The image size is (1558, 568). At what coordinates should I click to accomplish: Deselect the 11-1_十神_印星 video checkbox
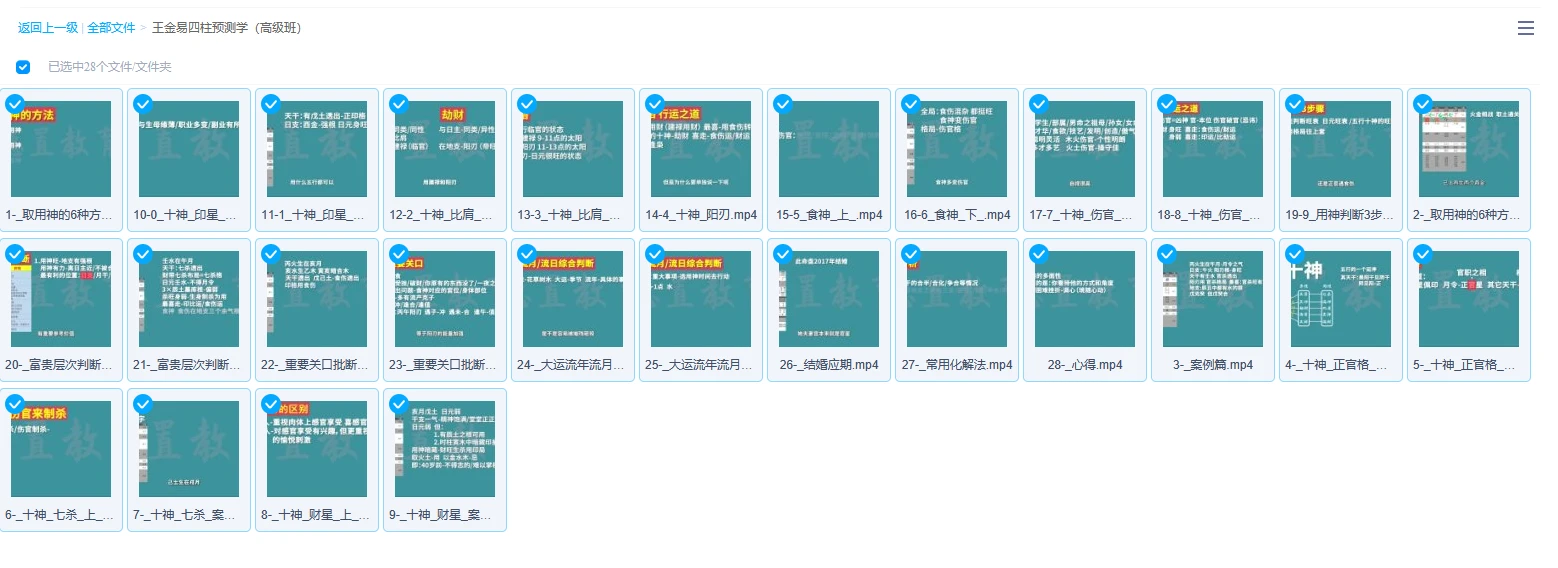pyautogui.click(x=271, y=103)
